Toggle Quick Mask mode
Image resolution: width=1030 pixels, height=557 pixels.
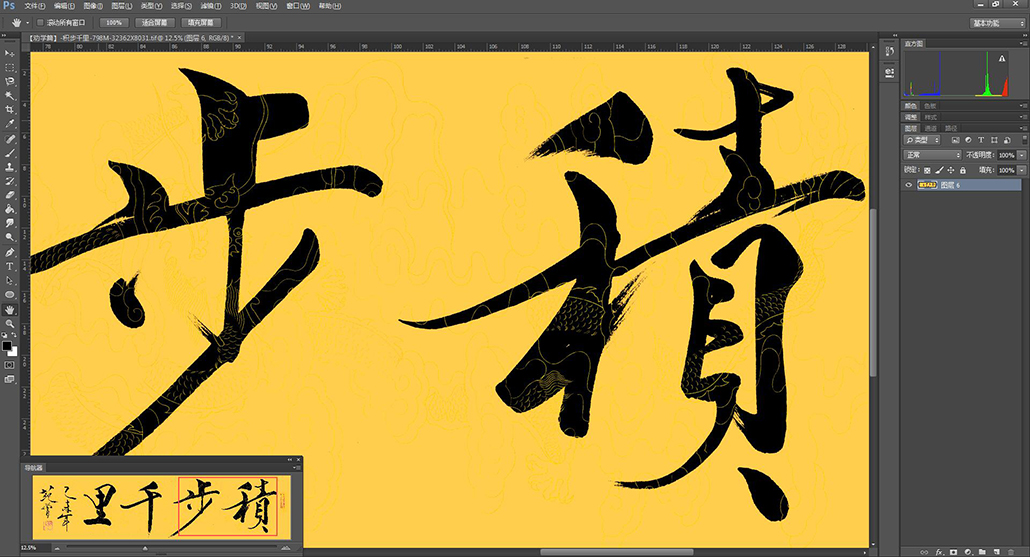[9, 365]
